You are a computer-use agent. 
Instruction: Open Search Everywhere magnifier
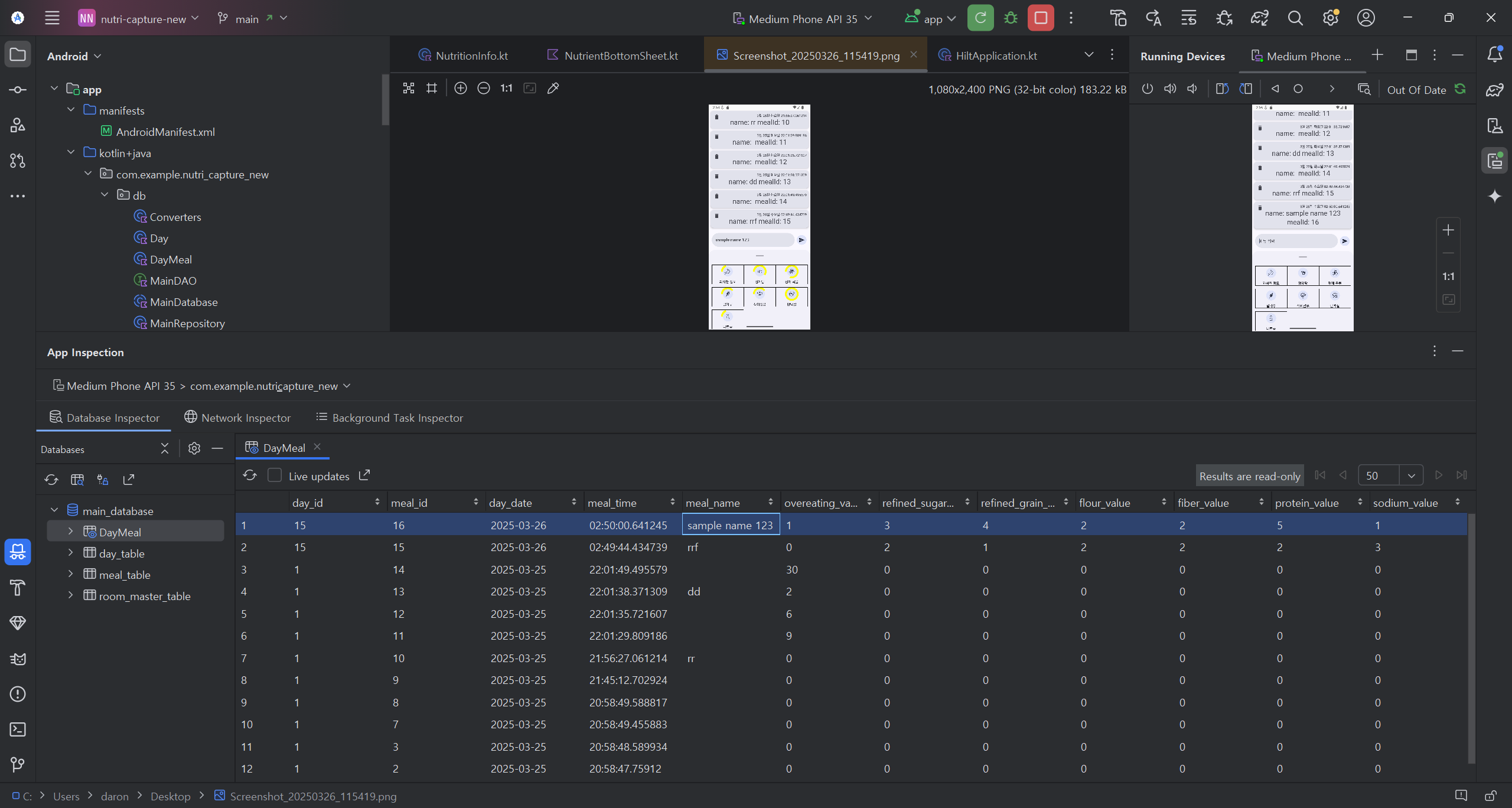[x=1295, y=18]
